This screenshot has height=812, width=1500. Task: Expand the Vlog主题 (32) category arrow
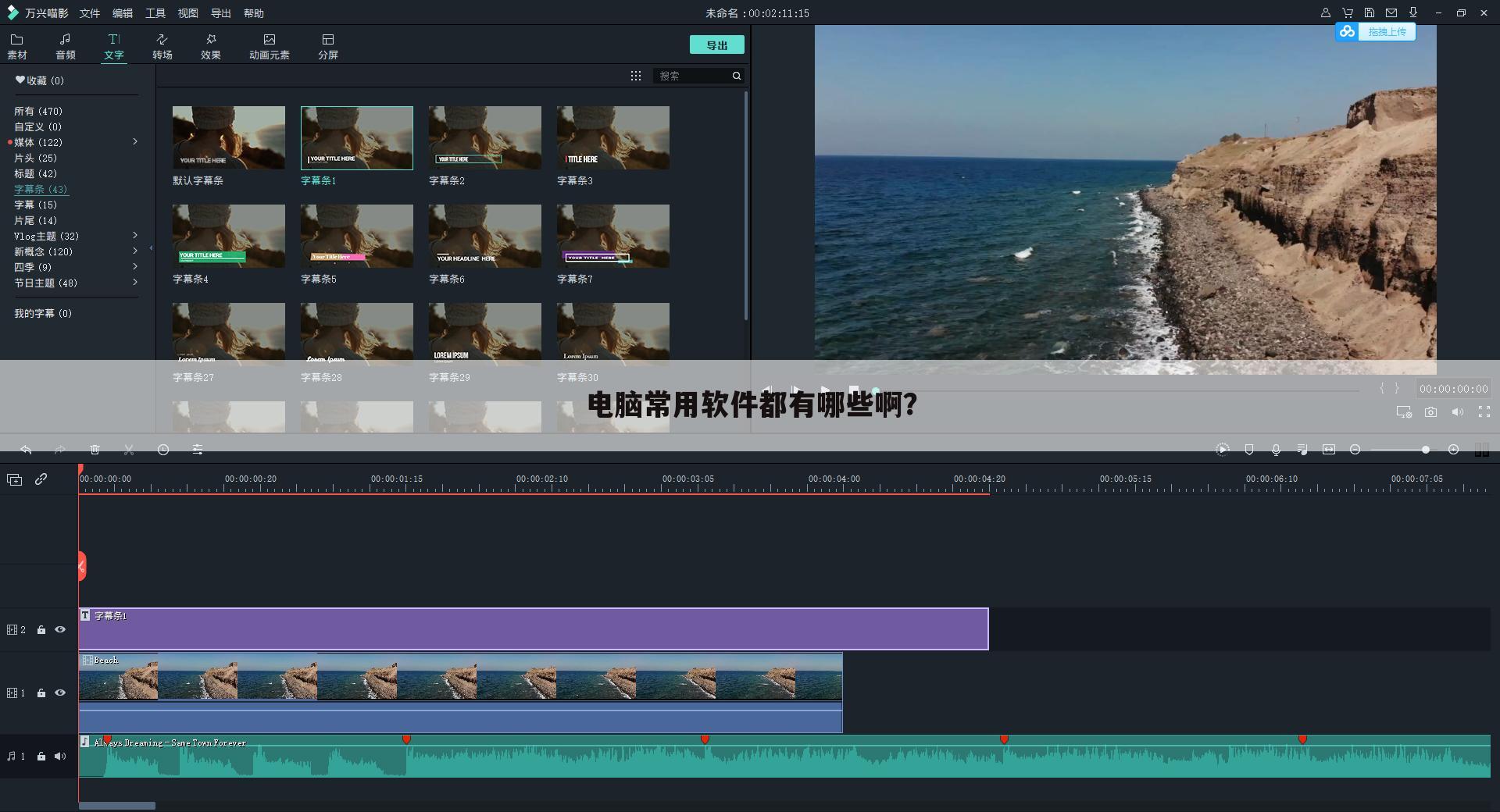pyautogui.click(x=135, y=236)
